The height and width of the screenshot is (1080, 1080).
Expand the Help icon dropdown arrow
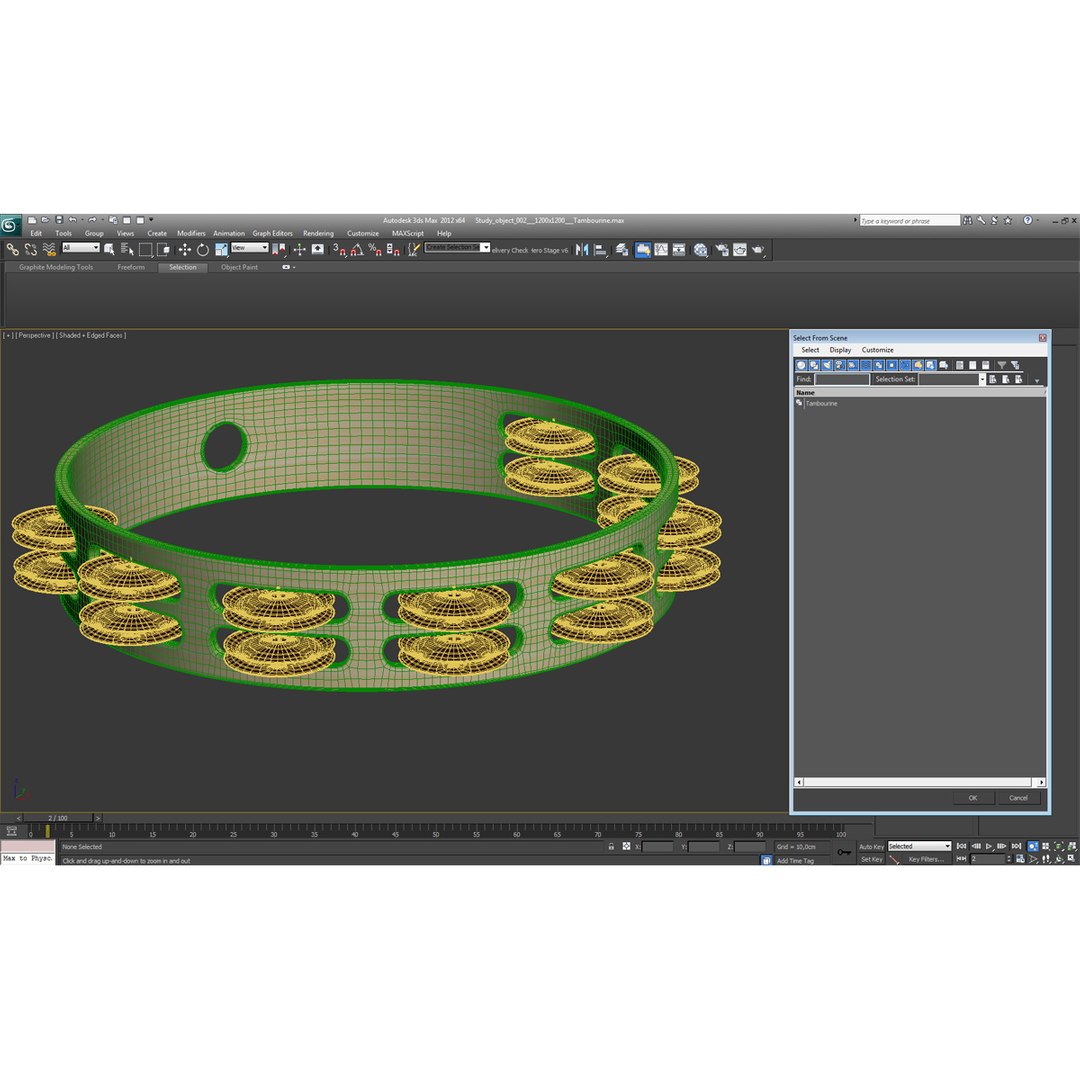click(1037, 220)
